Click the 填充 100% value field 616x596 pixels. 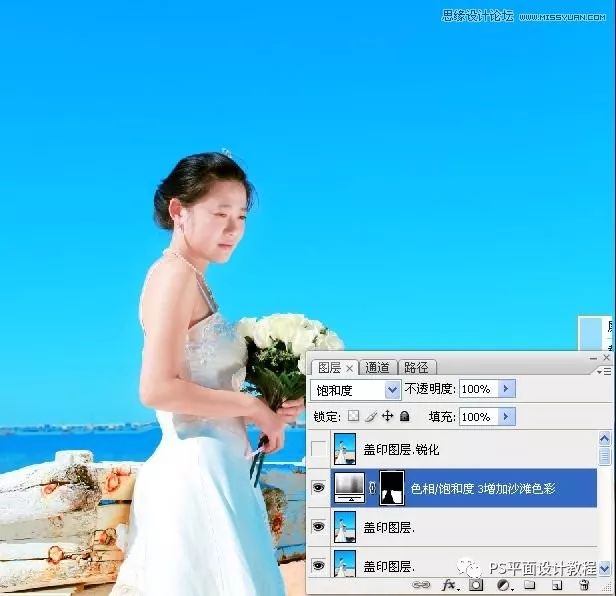(x=479, y=416)
